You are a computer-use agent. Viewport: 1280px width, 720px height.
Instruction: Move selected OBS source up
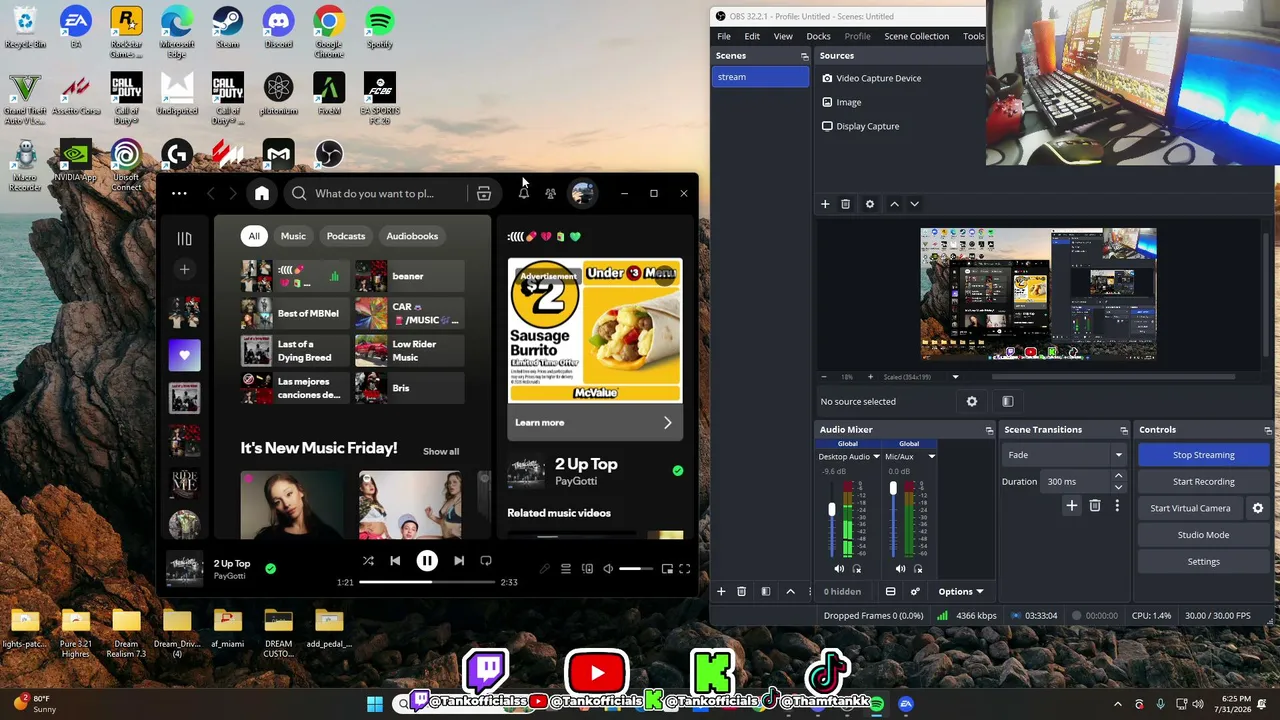(x=894, y=204)
